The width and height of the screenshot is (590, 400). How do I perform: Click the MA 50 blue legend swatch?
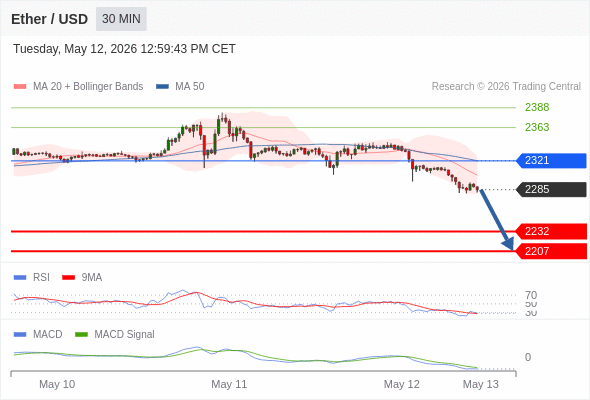point(162,87)
